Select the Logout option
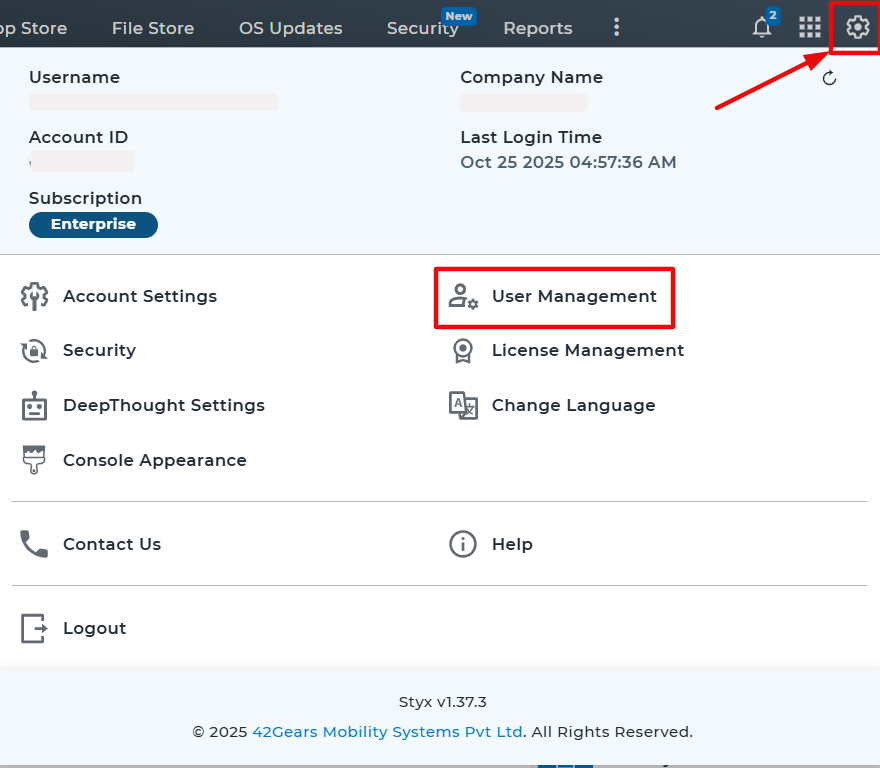Viewport: 880px width, 768px height. click(94, 628)
